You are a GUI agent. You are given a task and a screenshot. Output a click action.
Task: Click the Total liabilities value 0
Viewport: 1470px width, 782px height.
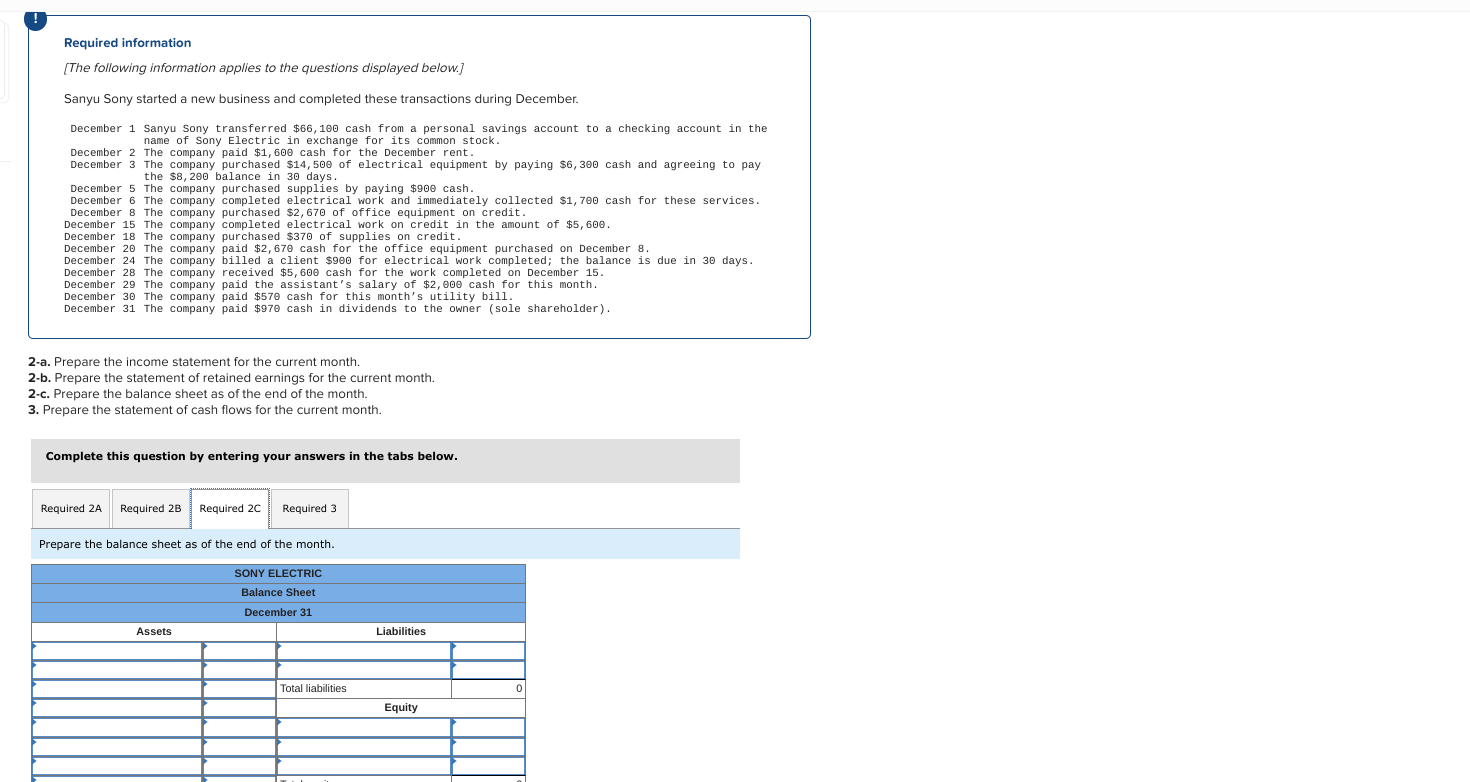tap(488, 689)
